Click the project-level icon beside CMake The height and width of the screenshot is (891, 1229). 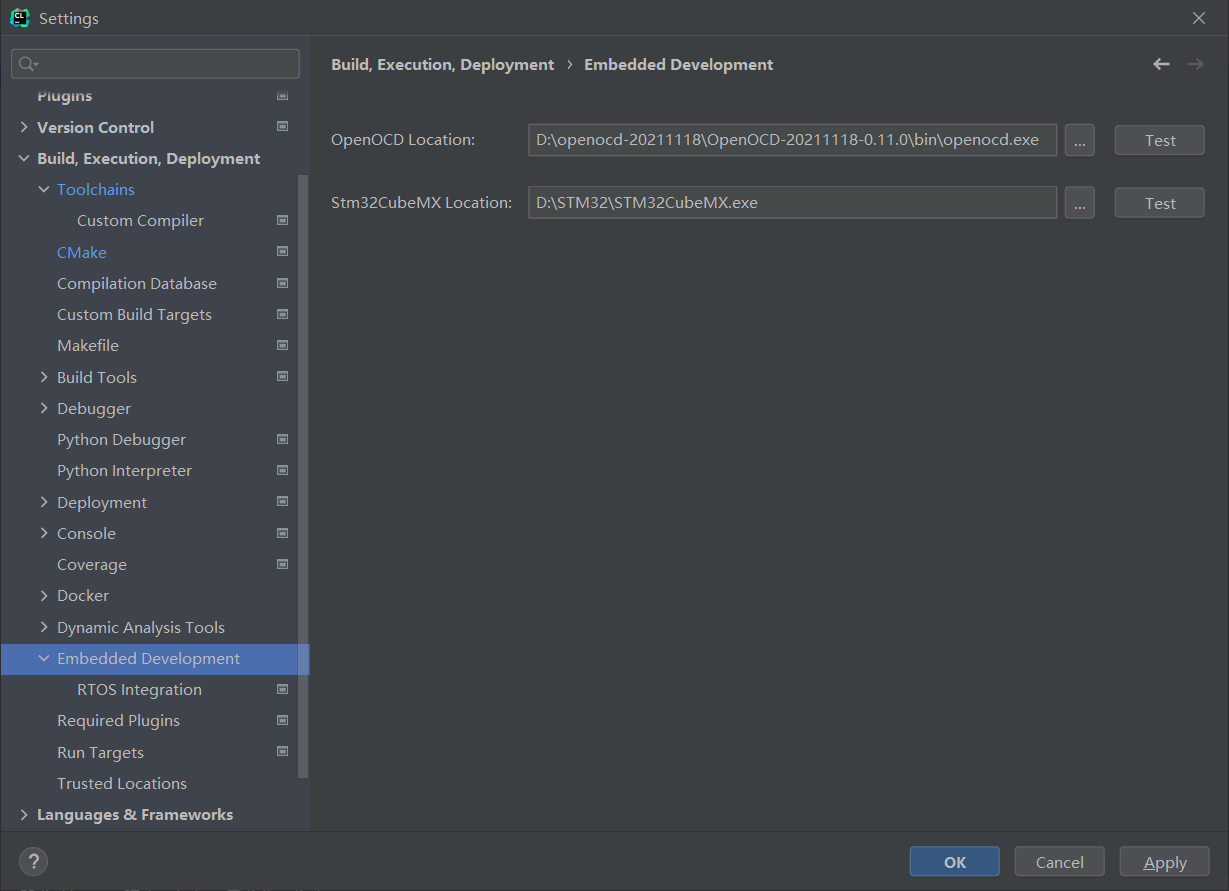(282, 252)
